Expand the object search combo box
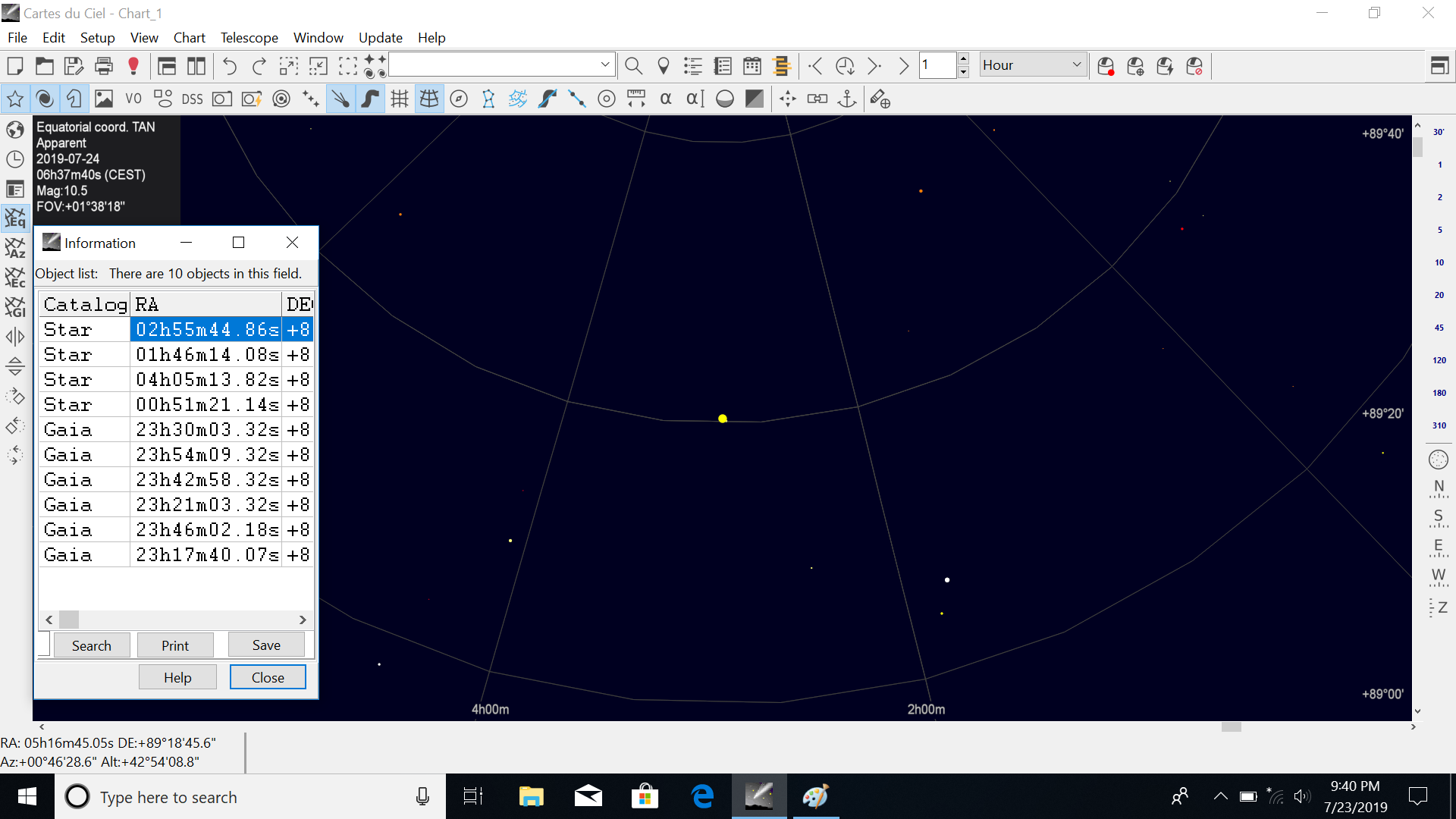Viewport: 1456px width, 819px height. point(604,65)
